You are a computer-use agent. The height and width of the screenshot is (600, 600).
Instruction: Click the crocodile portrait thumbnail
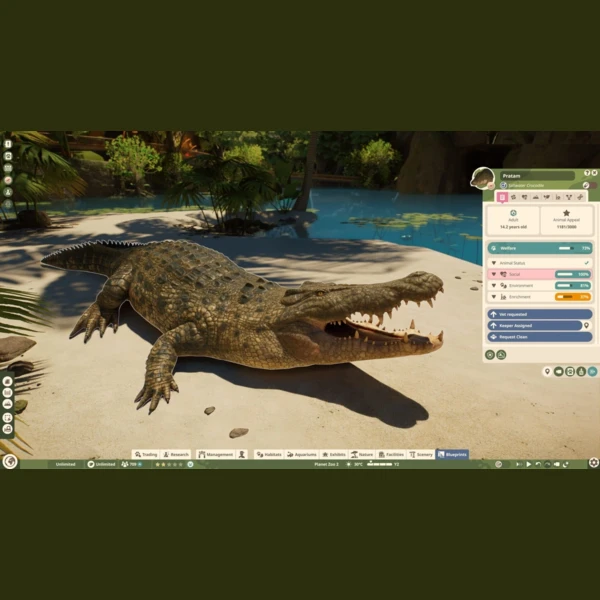[482, 178]
